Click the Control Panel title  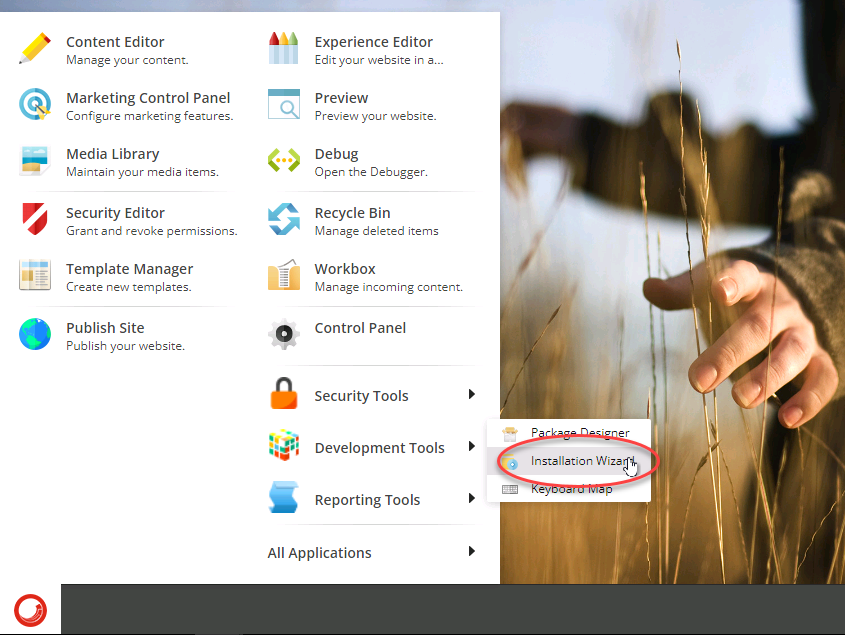tap(360, 328)
